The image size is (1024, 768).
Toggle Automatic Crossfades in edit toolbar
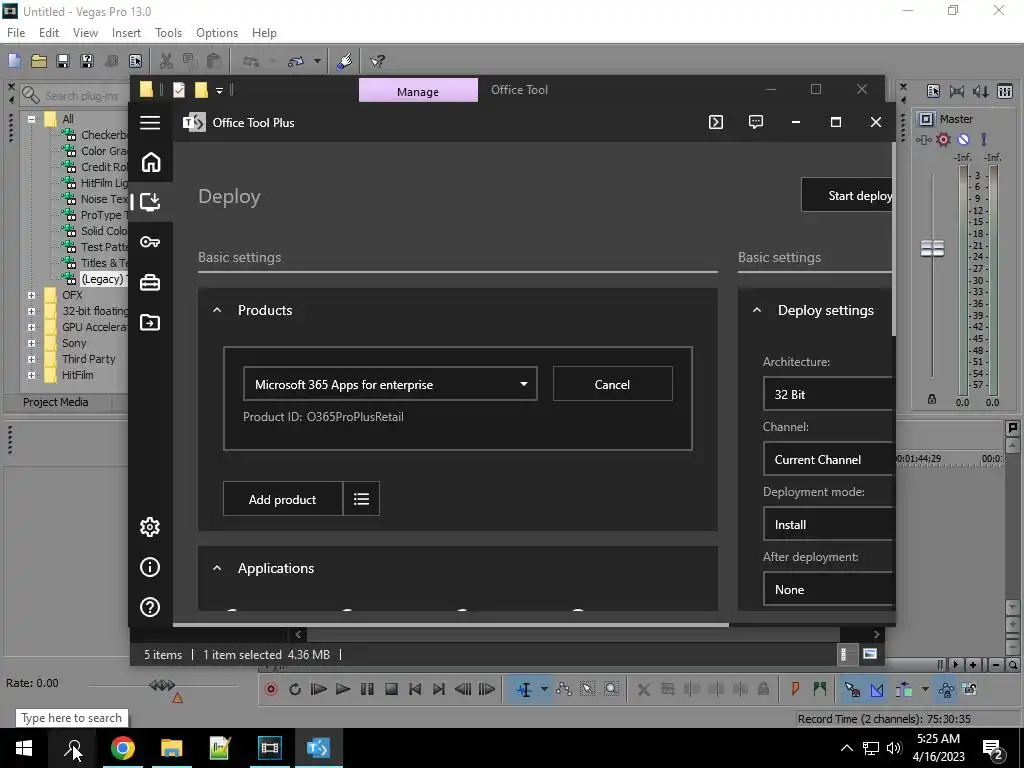pyautogui.click(x=877, y=690)
